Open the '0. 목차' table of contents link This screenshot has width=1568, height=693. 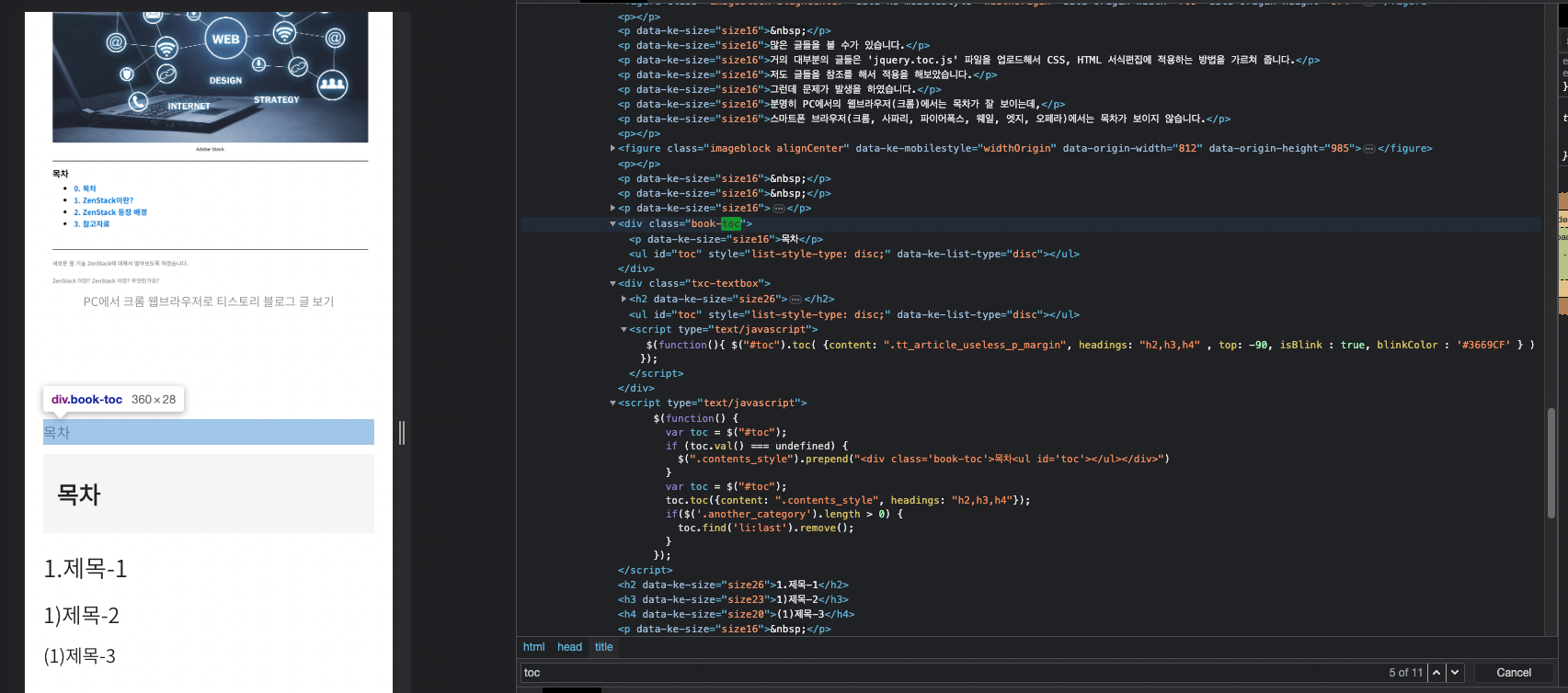[x=85, y=188]
